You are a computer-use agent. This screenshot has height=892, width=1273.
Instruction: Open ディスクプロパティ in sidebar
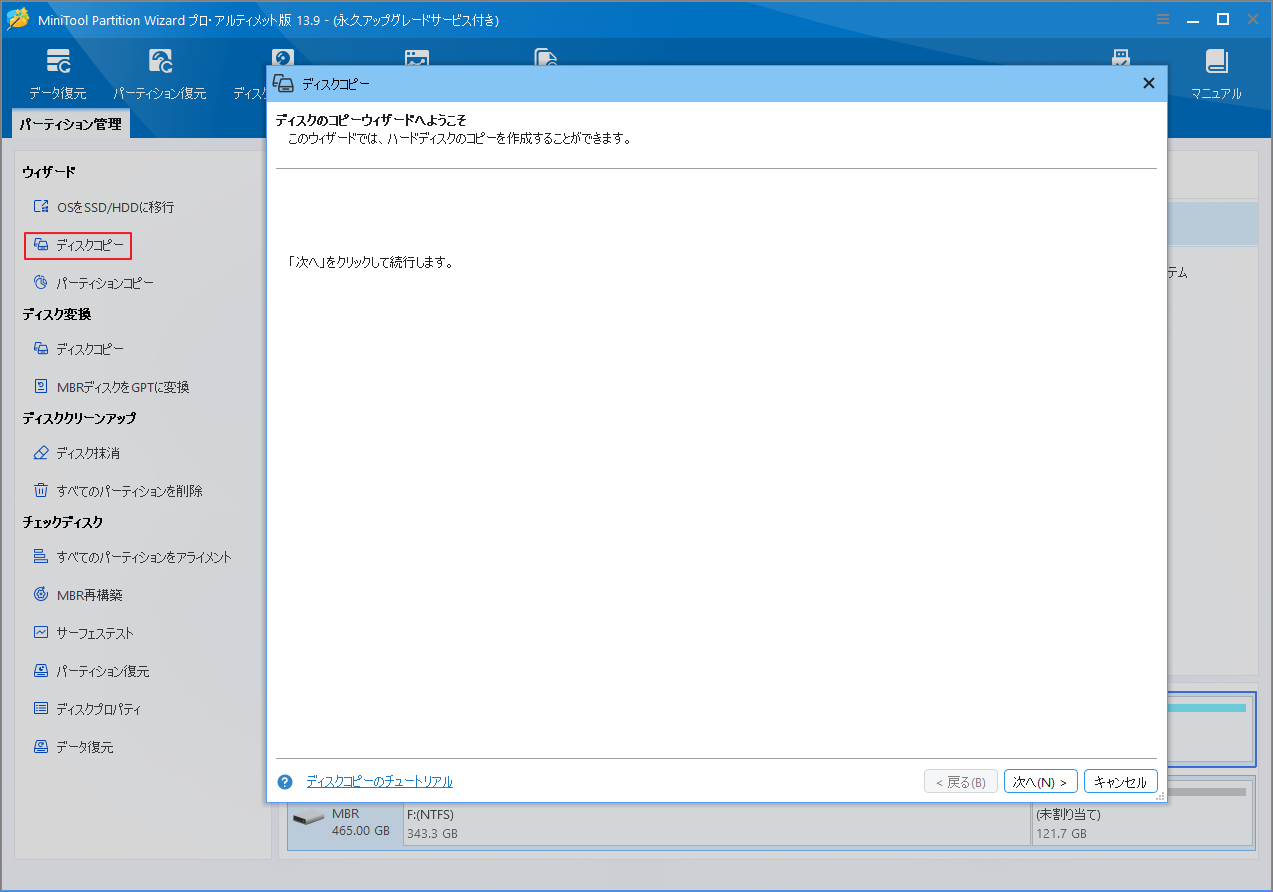[87, 709]
